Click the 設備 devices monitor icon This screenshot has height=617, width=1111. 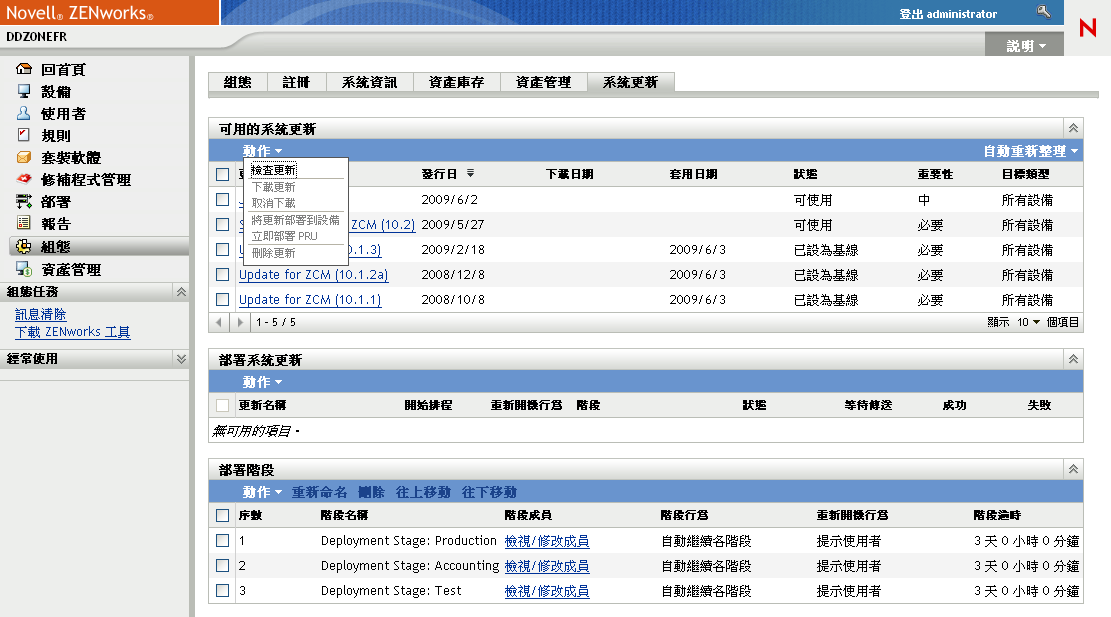(x=24, y=91)
